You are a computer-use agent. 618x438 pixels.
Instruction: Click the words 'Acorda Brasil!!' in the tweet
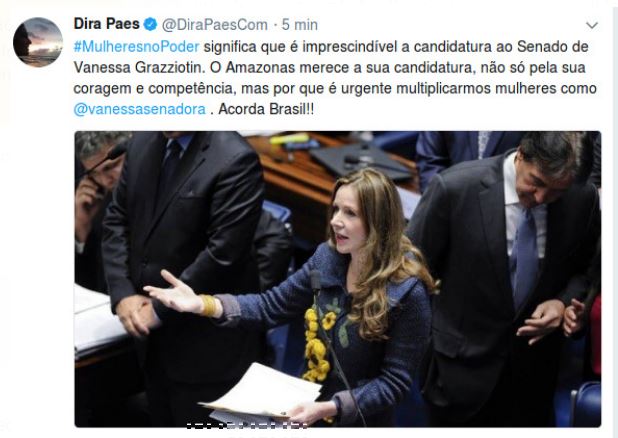tap(266, 109)
